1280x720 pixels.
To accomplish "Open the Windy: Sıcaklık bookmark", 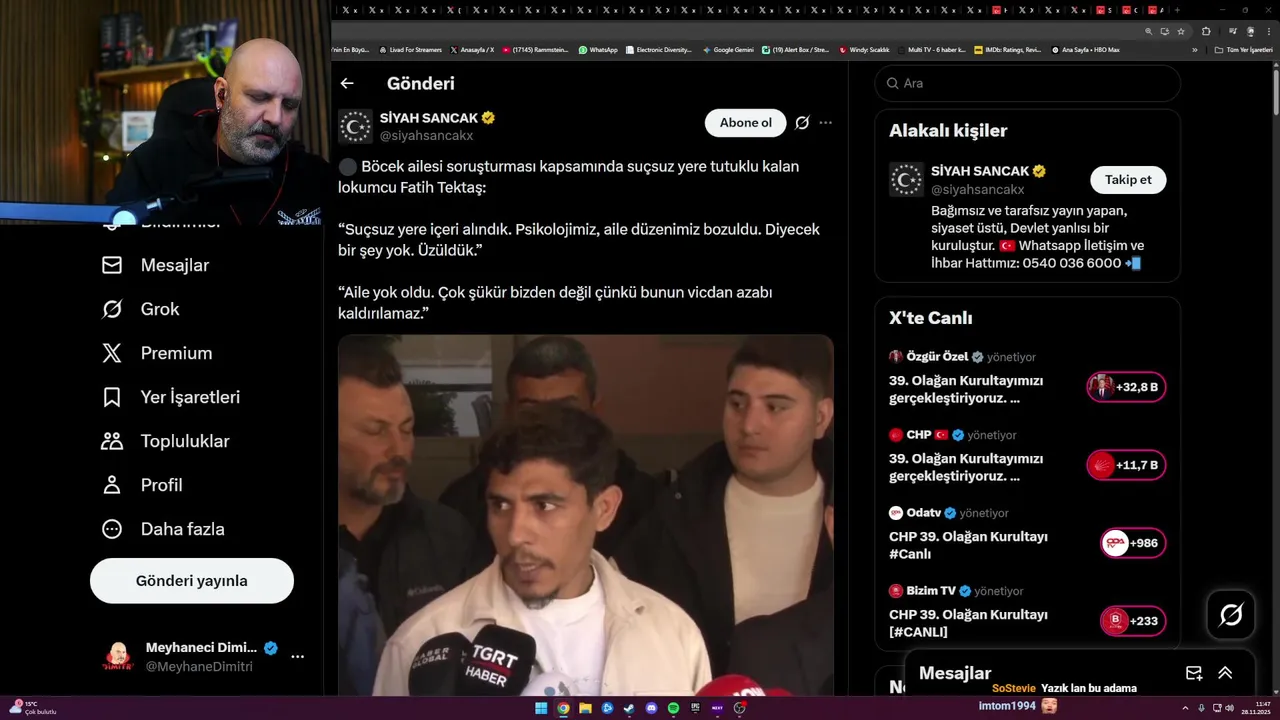I will pyautogui.click(x=865, y=49).
